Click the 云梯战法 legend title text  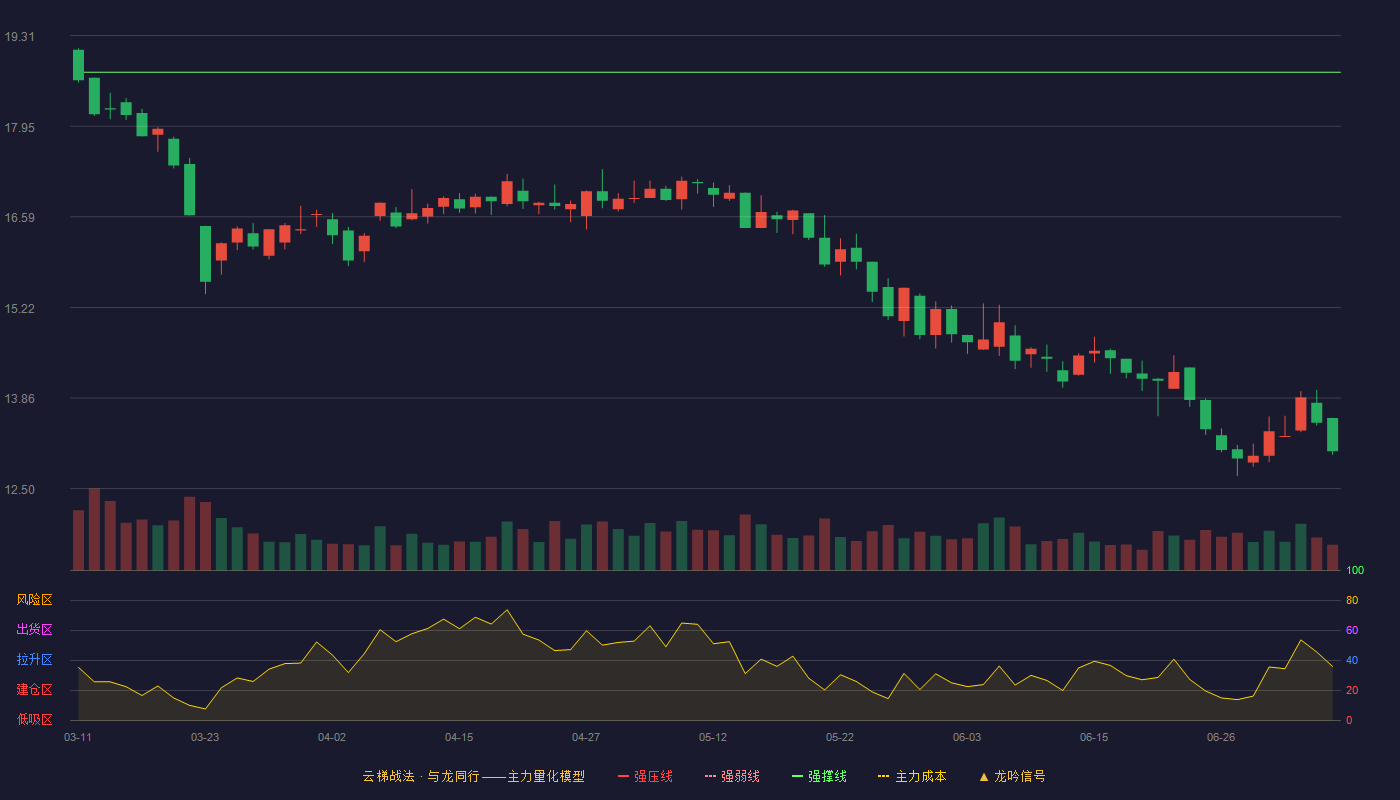(x=388, y=776)
